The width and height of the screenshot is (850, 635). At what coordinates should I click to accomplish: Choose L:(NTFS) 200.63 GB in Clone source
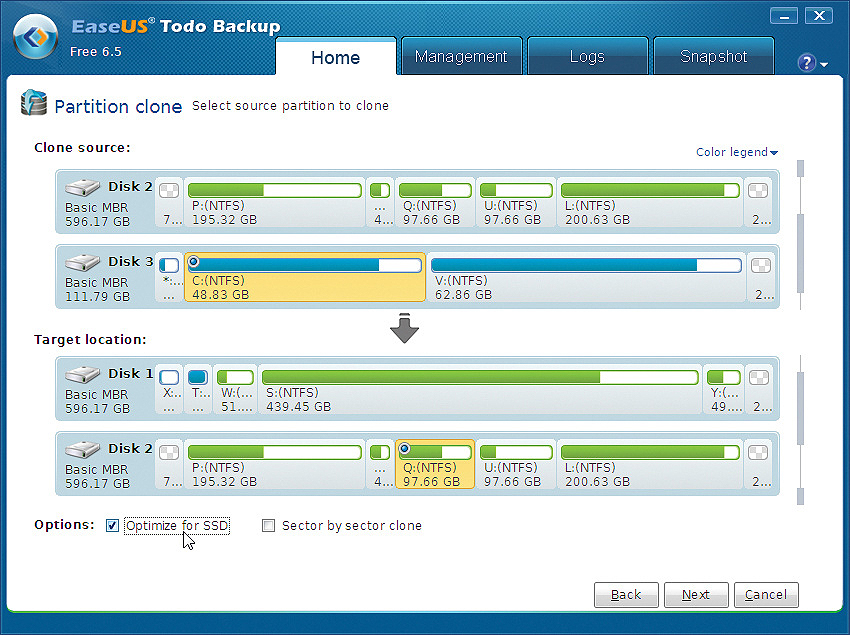coord(650,202)
